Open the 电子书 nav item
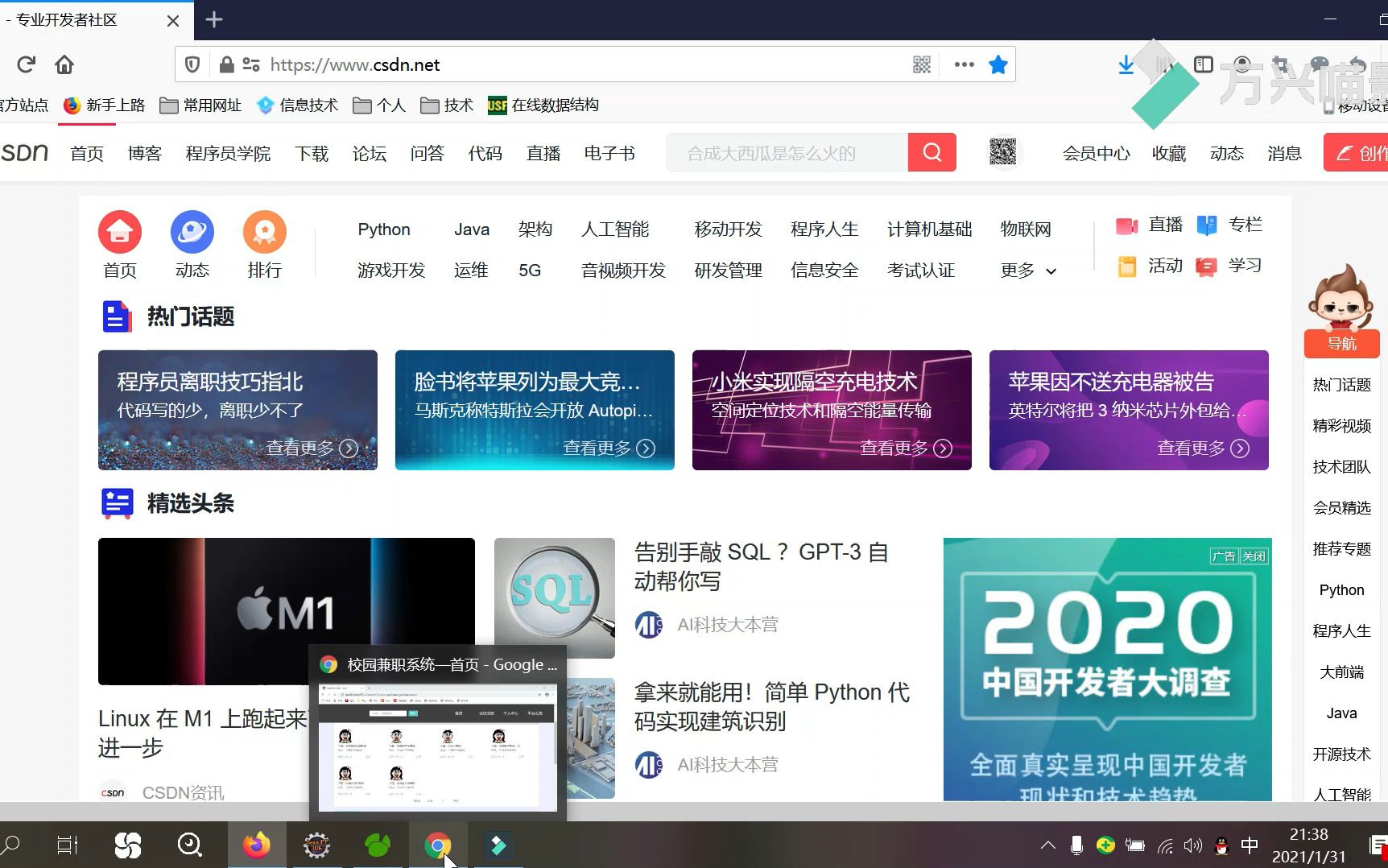 tap(609, 153)
